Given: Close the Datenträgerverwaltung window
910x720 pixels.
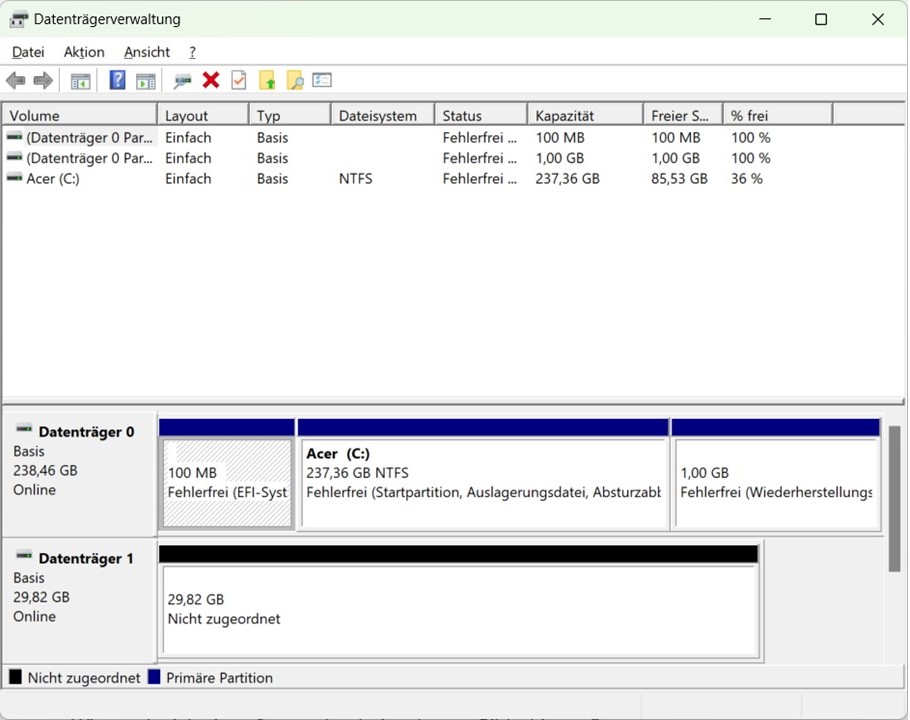Looking at the screenshot, I should pyautogui.click(x=878, y=19).
